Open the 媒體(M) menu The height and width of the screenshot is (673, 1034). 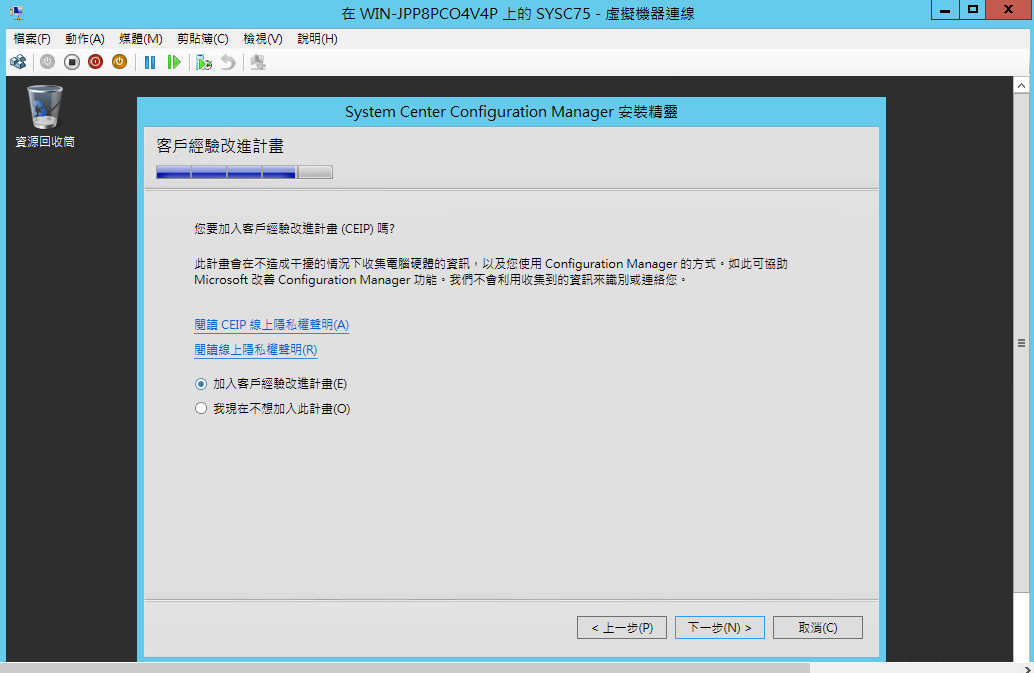(140, 39)
